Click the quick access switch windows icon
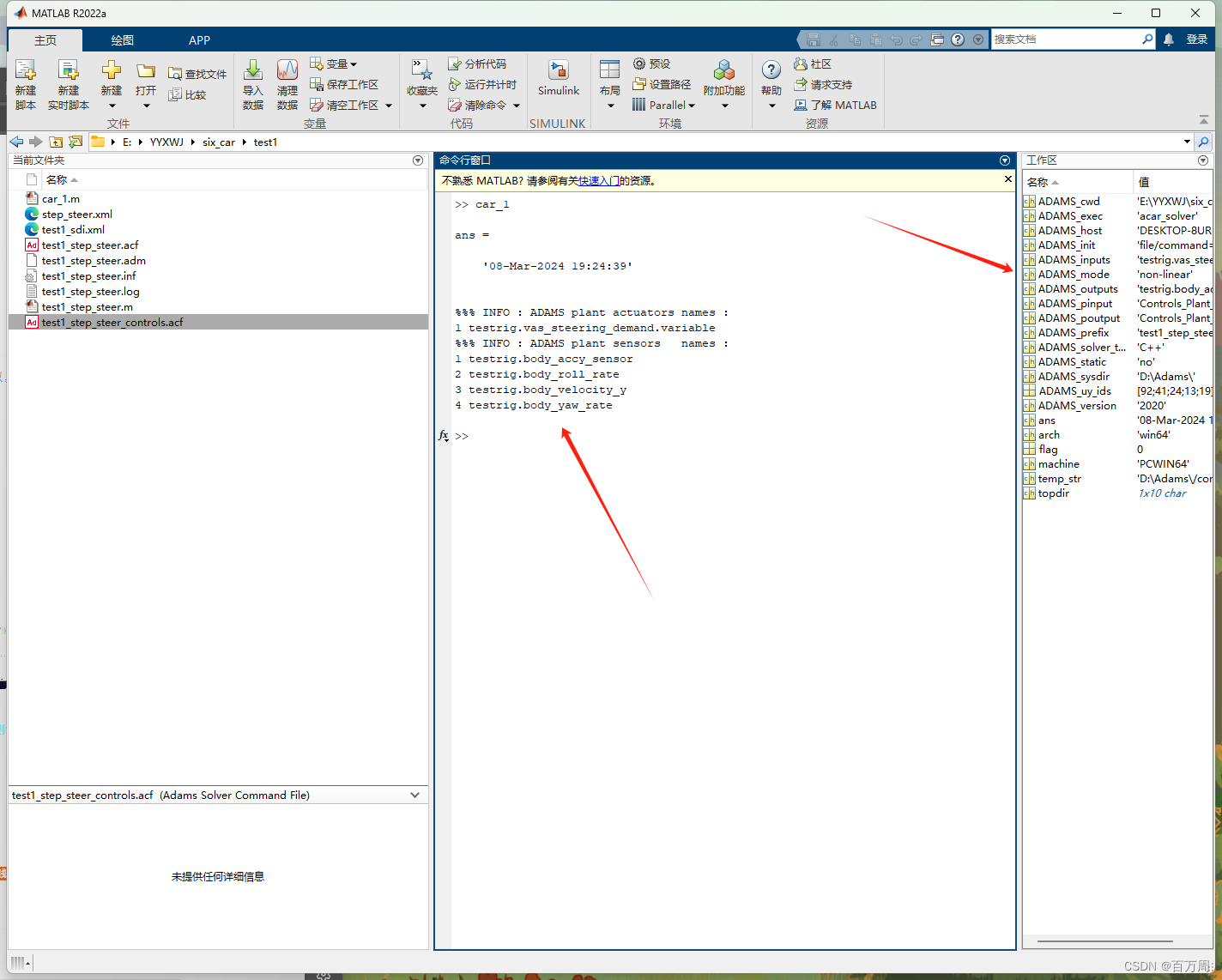Viewport: 1222px width, 980px height. 937,39
